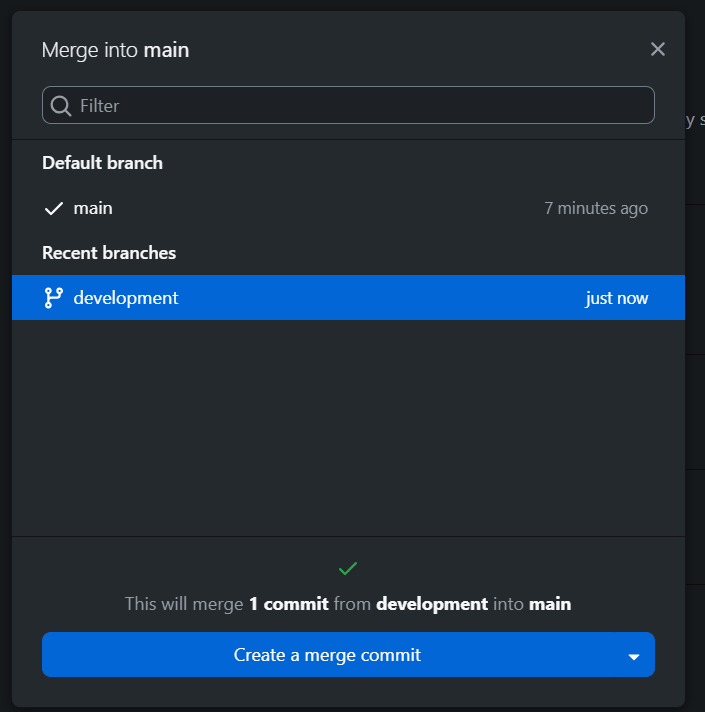705x712 pixels.
Task: Click the Default branch section heading
Action: point(103,163)
